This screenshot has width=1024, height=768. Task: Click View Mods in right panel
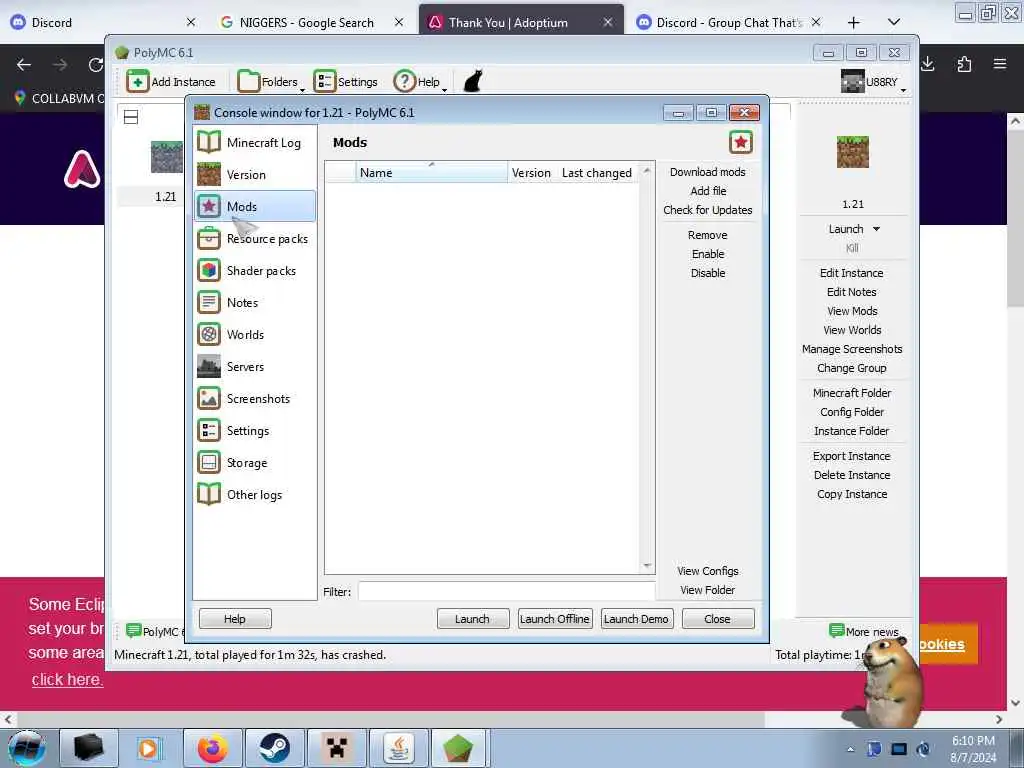click(852, 311)
